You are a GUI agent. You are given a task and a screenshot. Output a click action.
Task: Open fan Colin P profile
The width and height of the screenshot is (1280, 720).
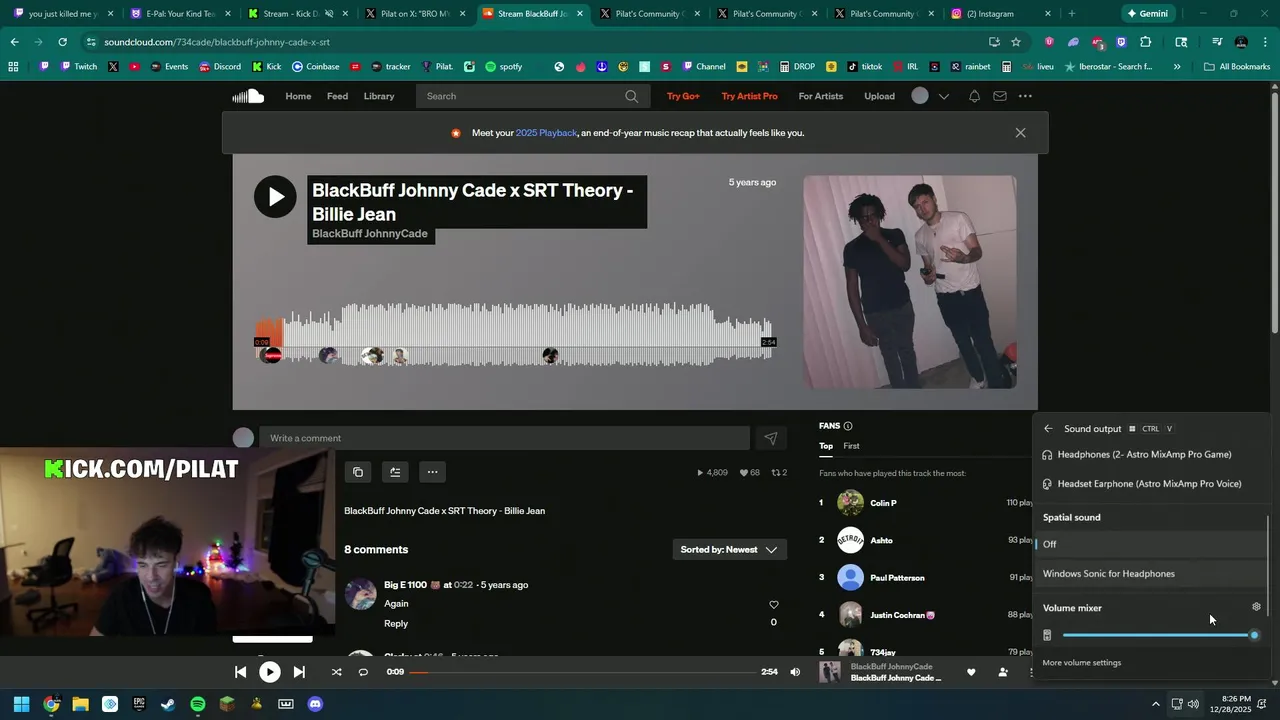(x=883, y=503)
